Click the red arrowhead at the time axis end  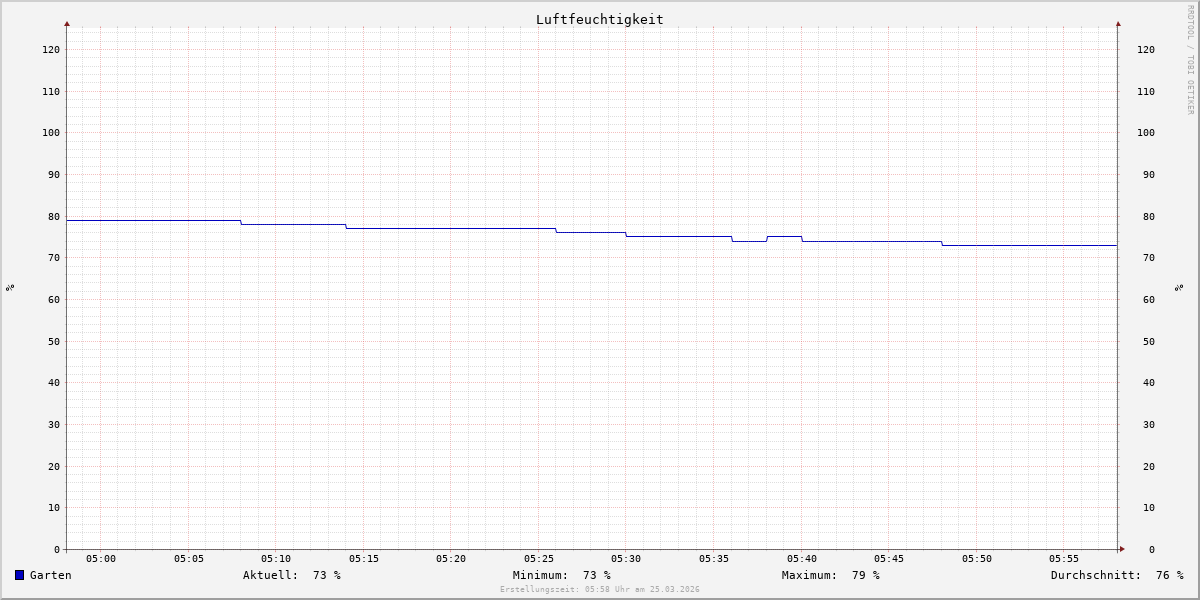tap(1122, 549)
